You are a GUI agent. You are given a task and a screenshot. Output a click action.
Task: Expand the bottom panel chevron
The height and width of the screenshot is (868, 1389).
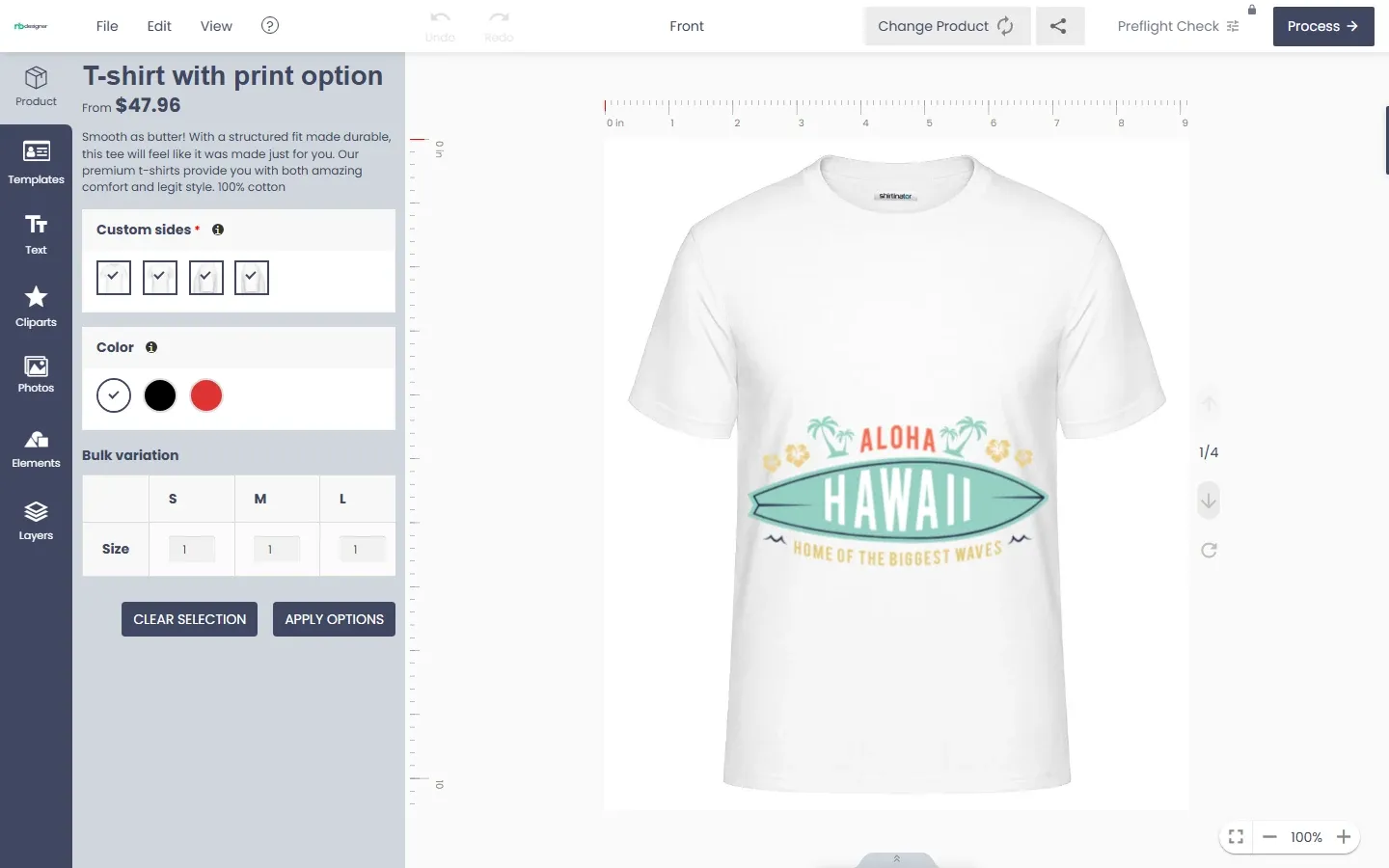point(896,859)
